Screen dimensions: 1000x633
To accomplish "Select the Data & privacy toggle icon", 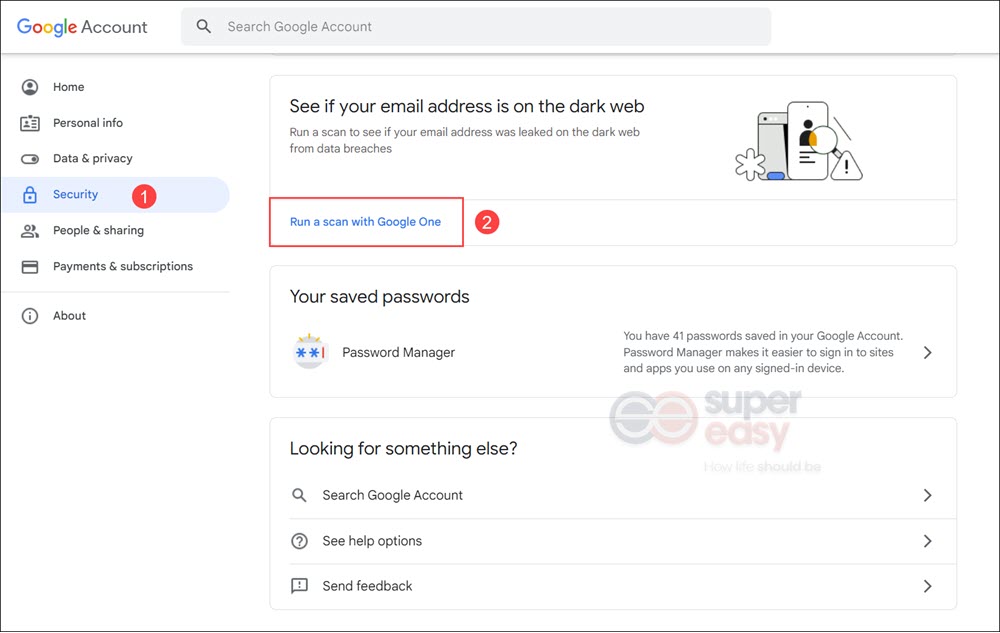I will pos(30,159).
